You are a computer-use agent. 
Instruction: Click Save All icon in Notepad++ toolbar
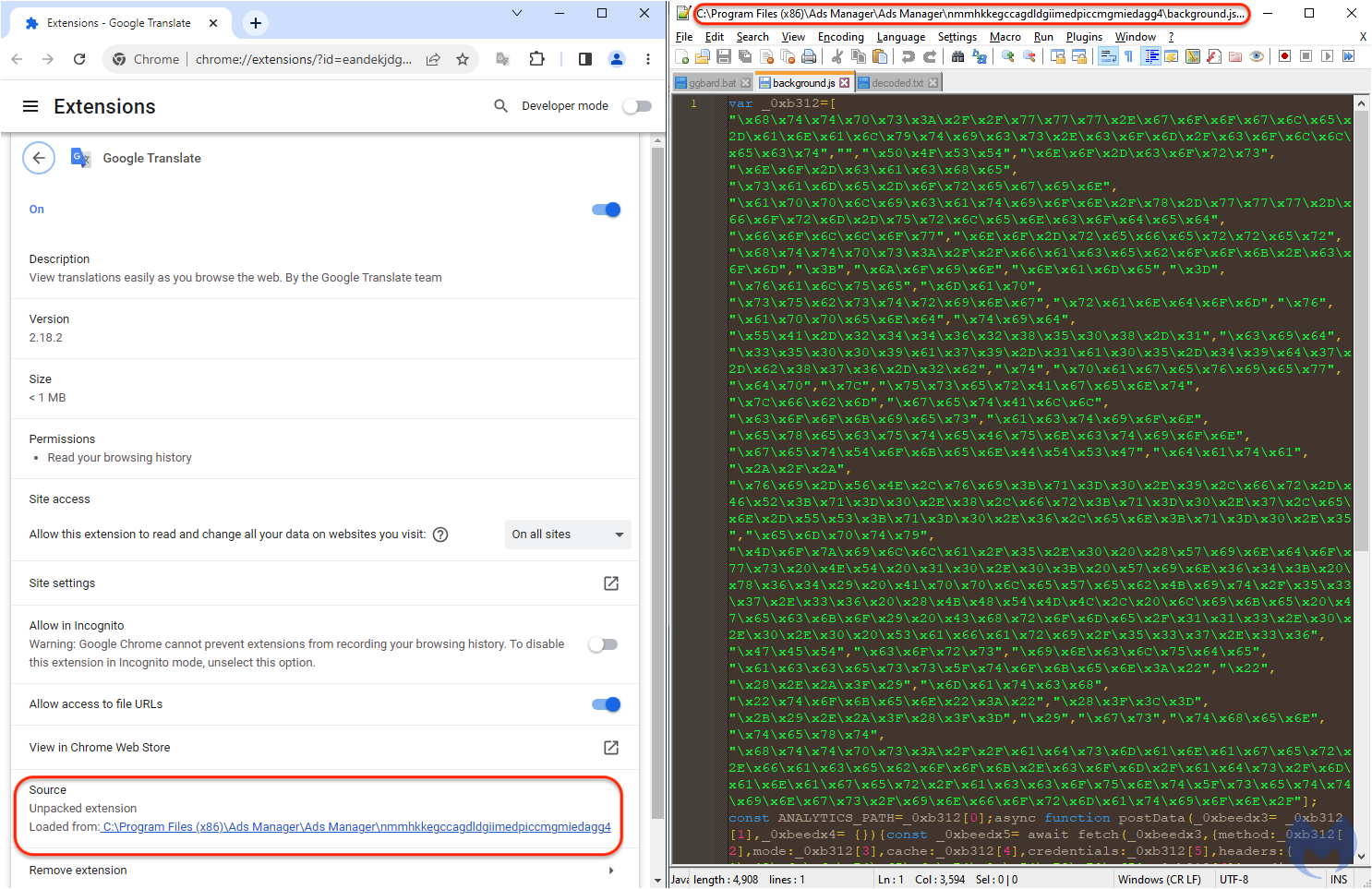click(745, 56)
